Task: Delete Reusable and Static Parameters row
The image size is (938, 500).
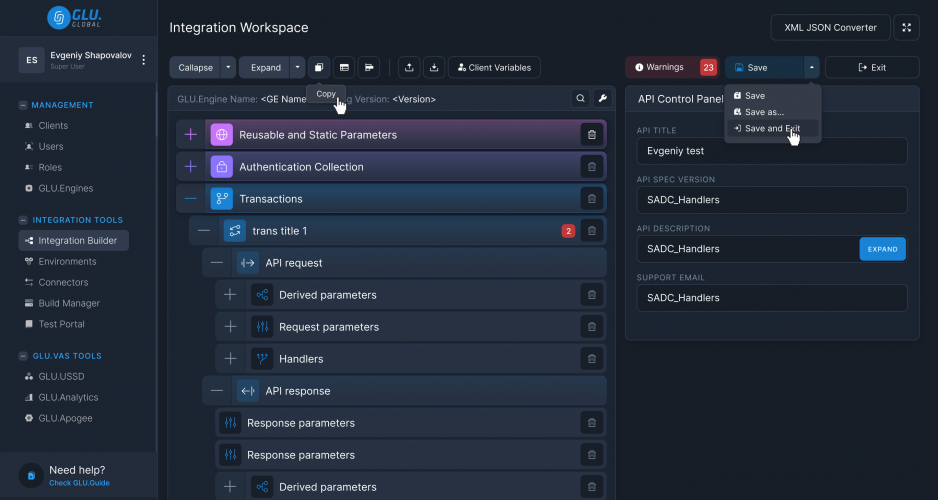Action: pos(592,135)
